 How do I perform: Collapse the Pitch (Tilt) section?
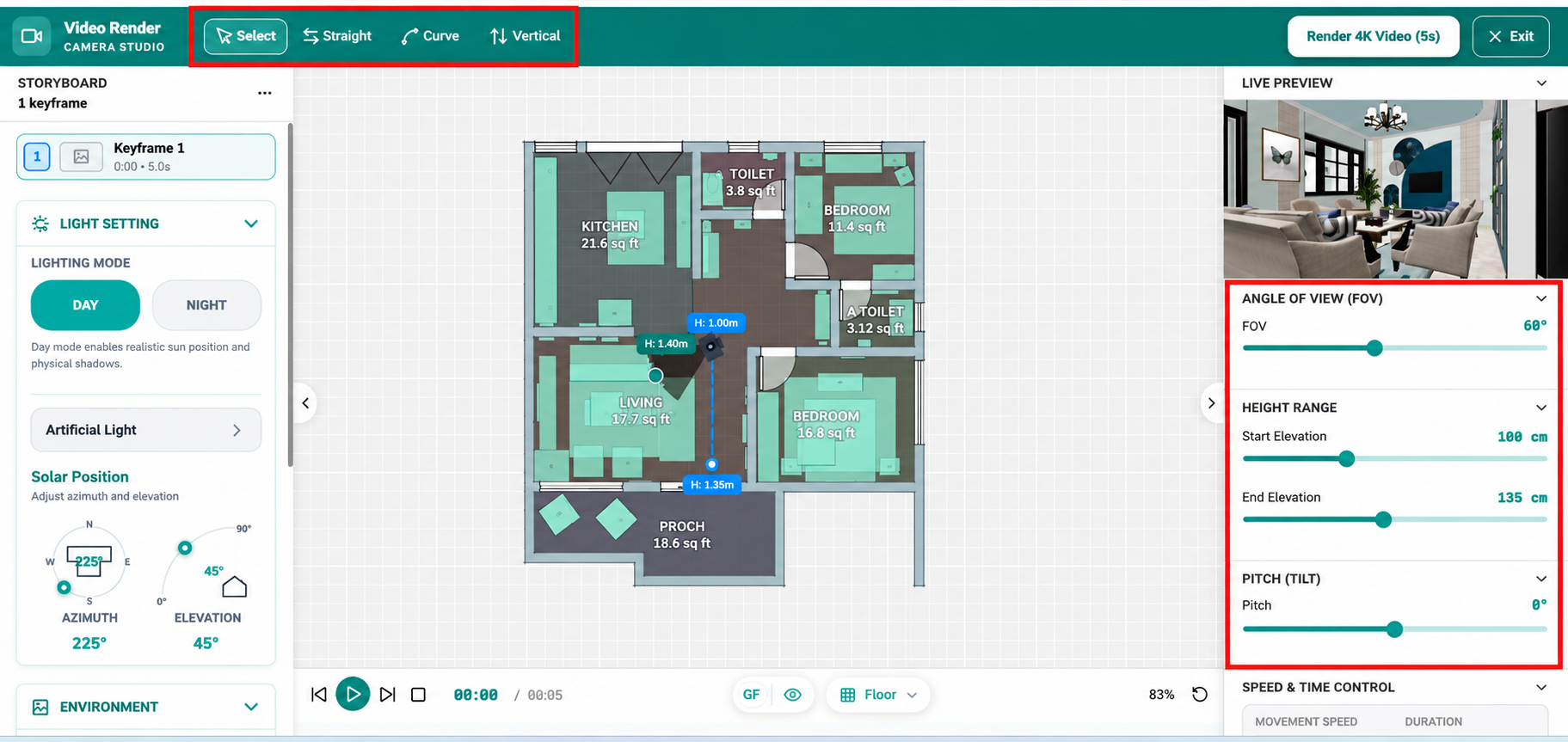tap(1541, 579)
